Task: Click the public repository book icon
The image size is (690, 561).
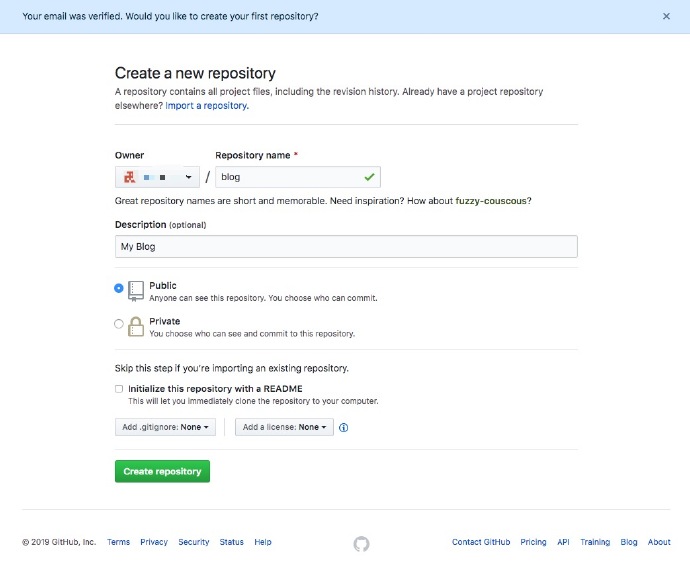Action: click(x=137, y=289)
